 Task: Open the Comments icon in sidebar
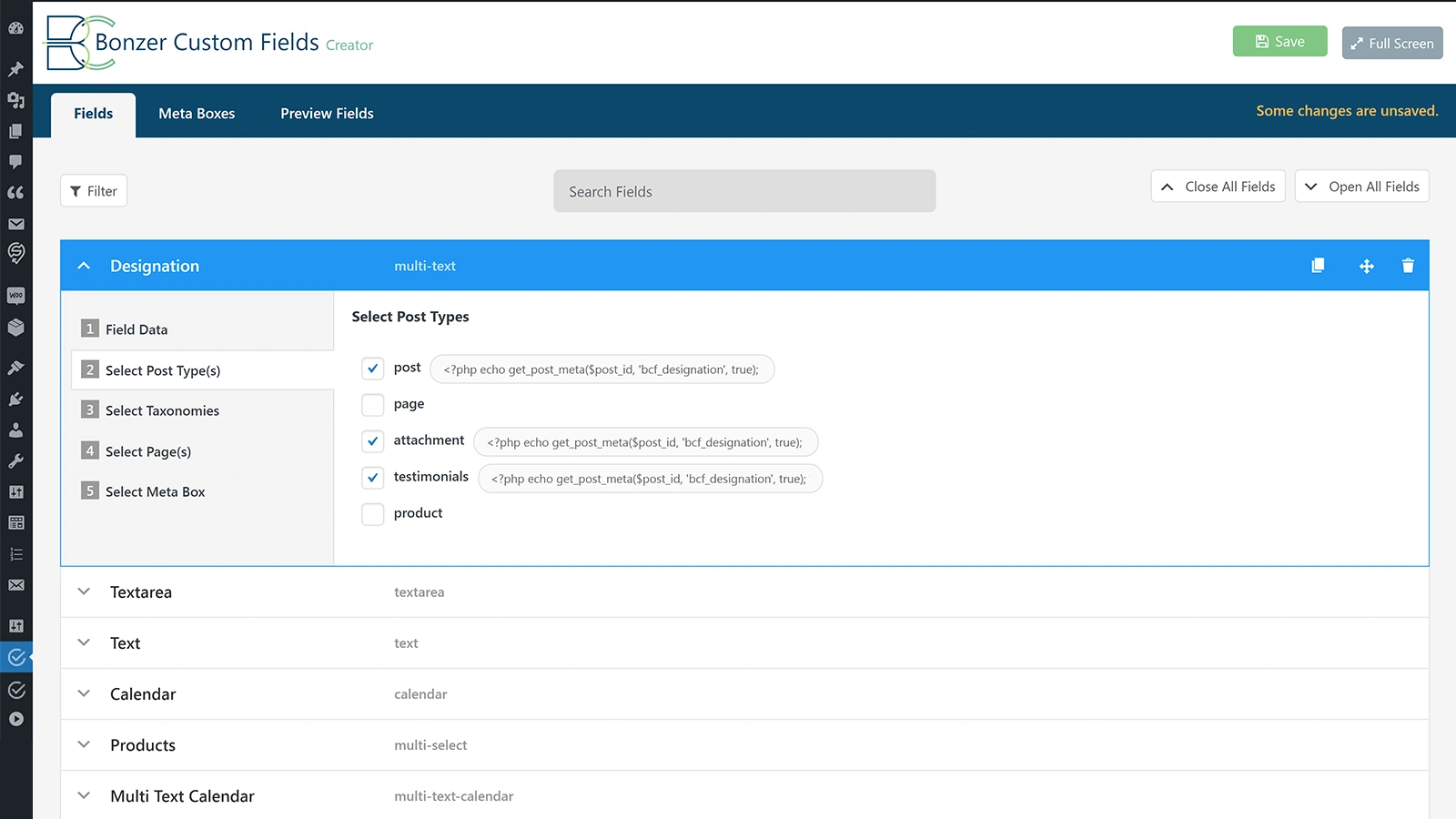(x=15, y=162)
